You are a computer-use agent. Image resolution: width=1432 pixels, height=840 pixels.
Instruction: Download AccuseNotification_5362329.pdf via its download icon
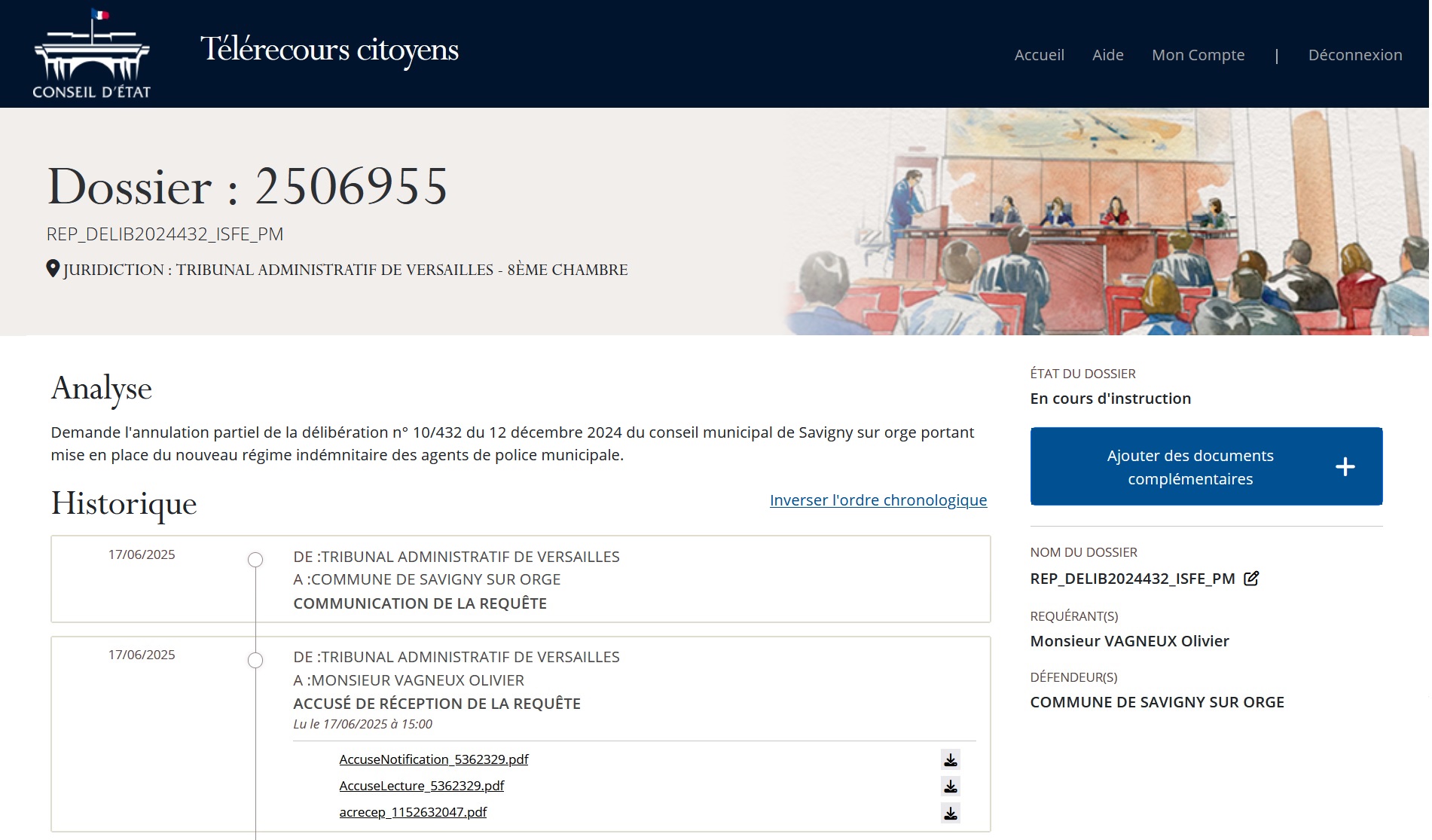[x=950, y=759]
